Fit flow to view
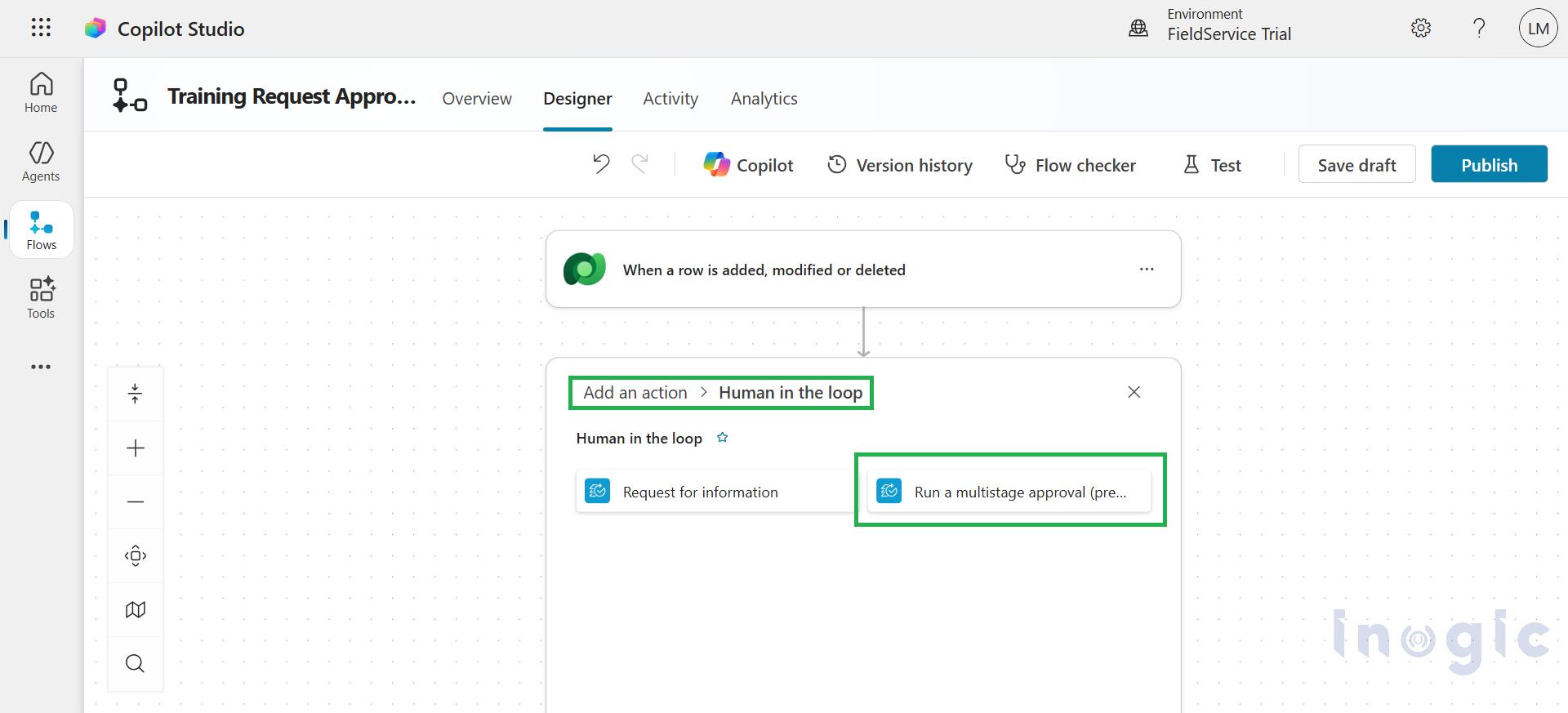 [136, 555]
